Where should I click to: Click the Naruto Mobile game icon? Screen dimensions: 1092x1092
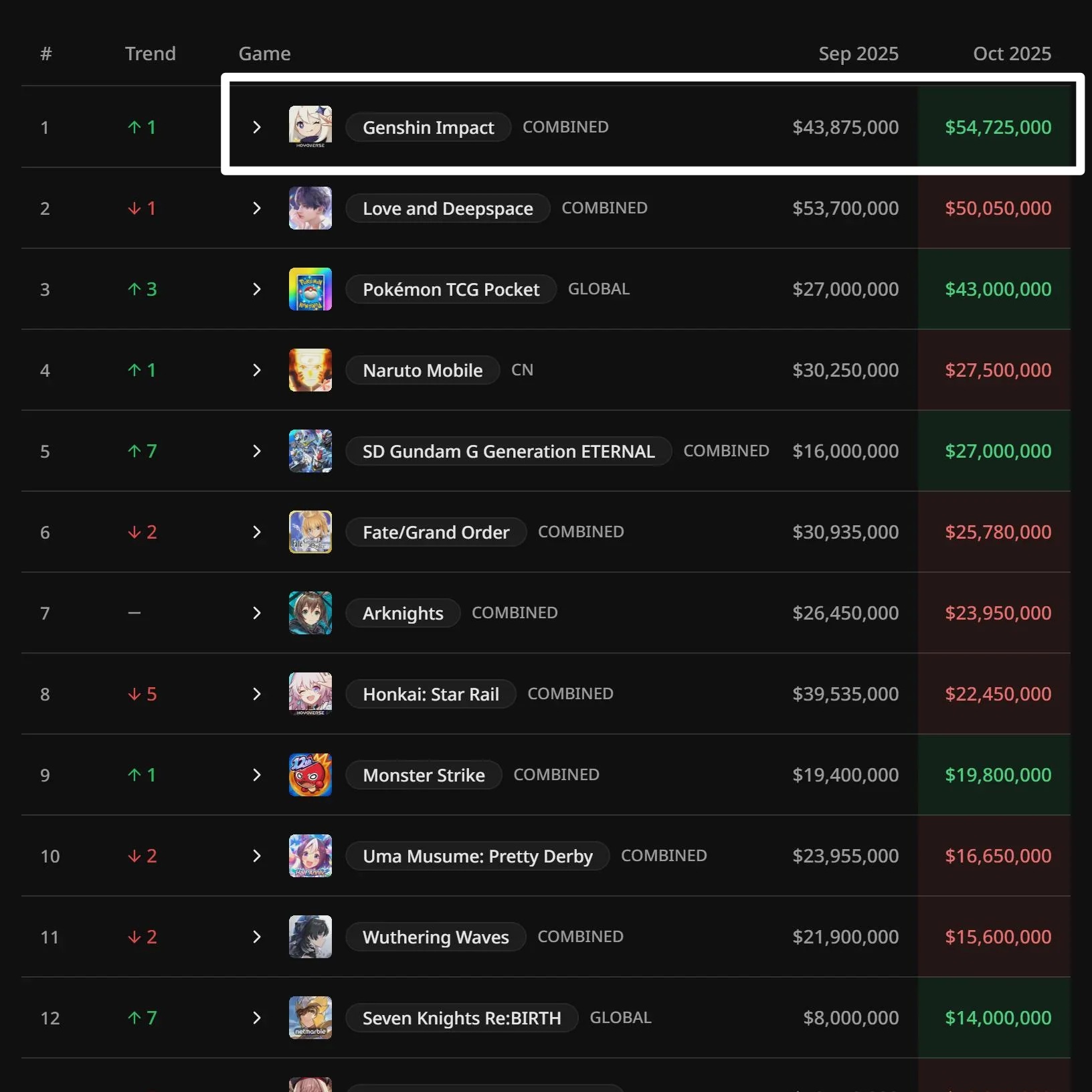[310, 370]
